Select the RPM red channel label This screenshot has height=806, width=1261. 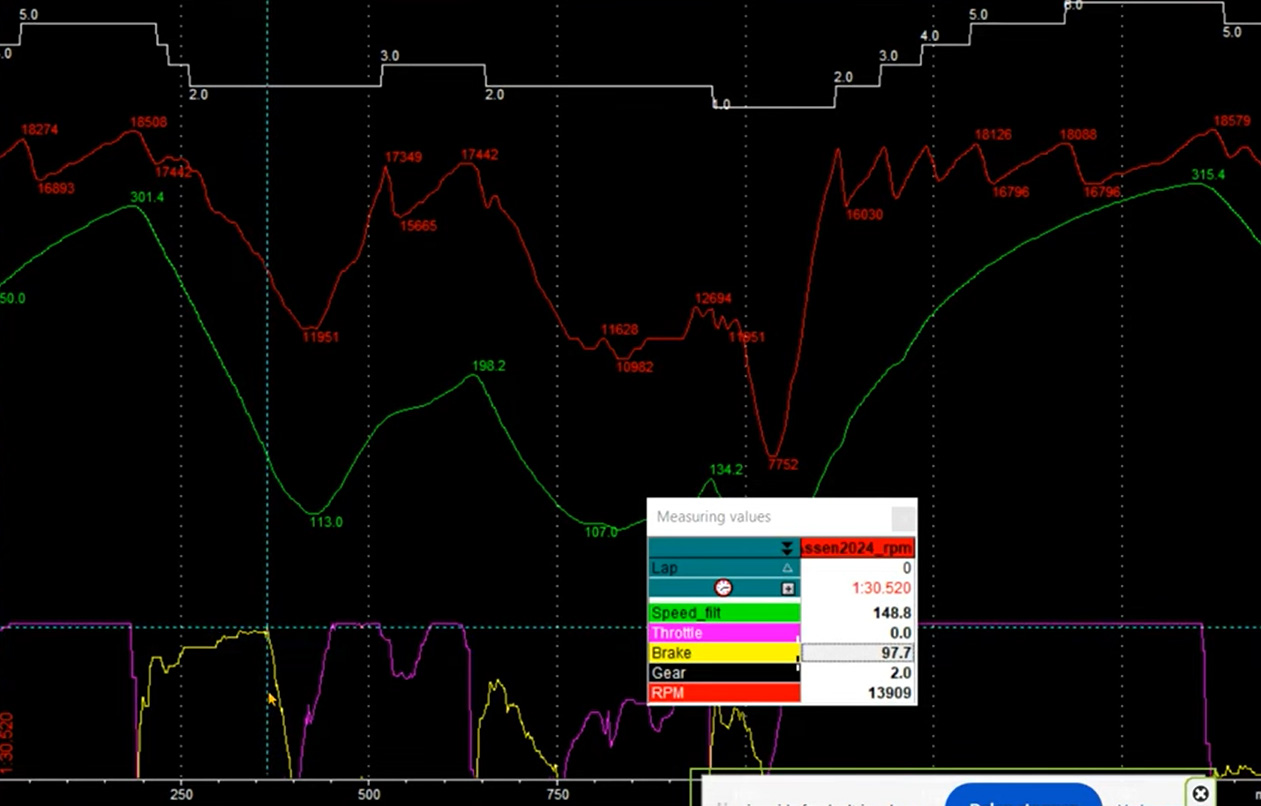[725, 693]
